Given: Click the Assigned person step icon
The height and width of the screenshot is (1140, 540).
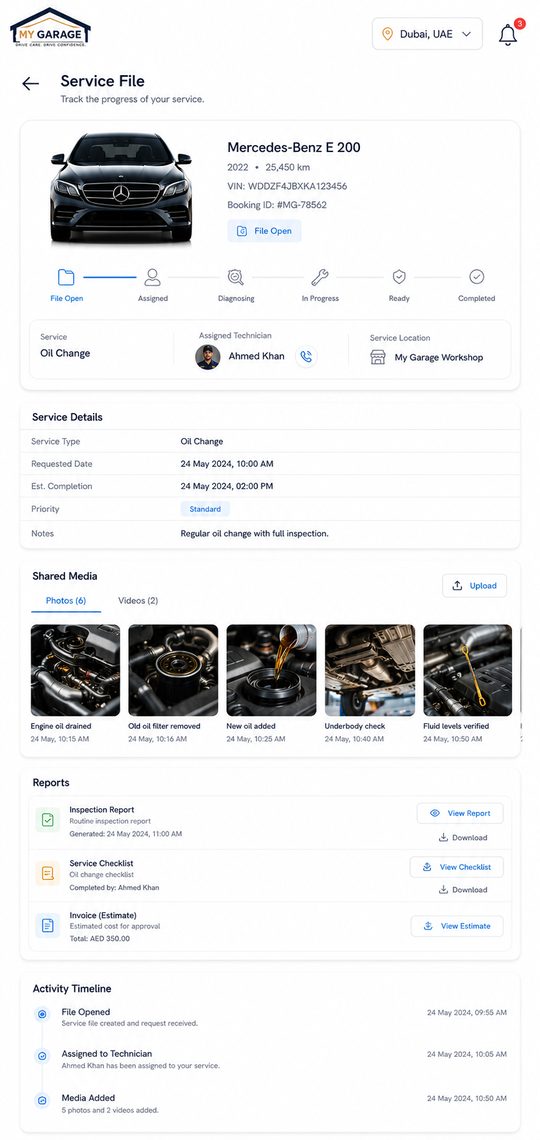Looking at the screenshot, I should tap(153, 277).
